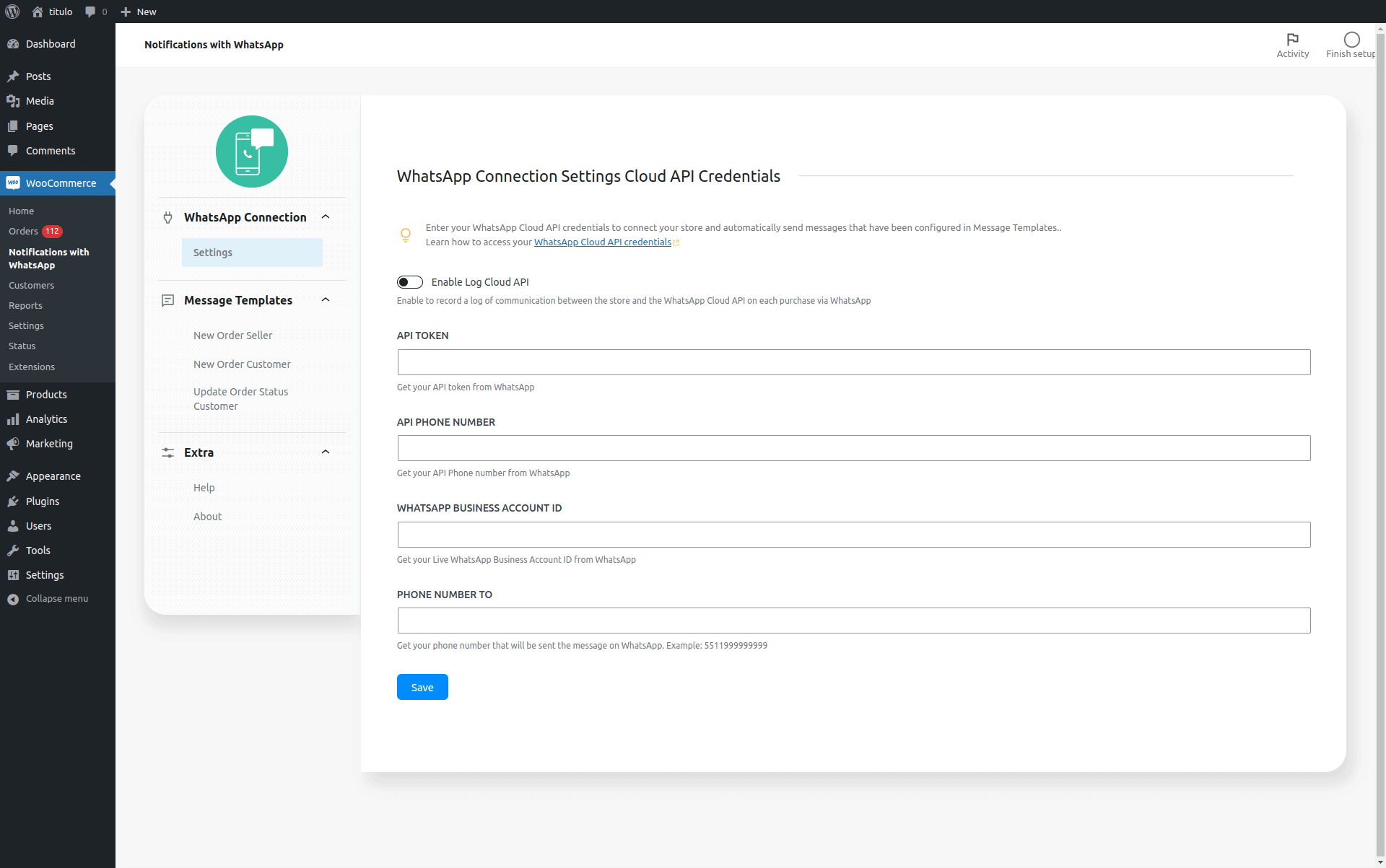The height and width of the screenshot is (868, 1386).
Task: Open the New menu in admin bar
Action: click(138, 12)
